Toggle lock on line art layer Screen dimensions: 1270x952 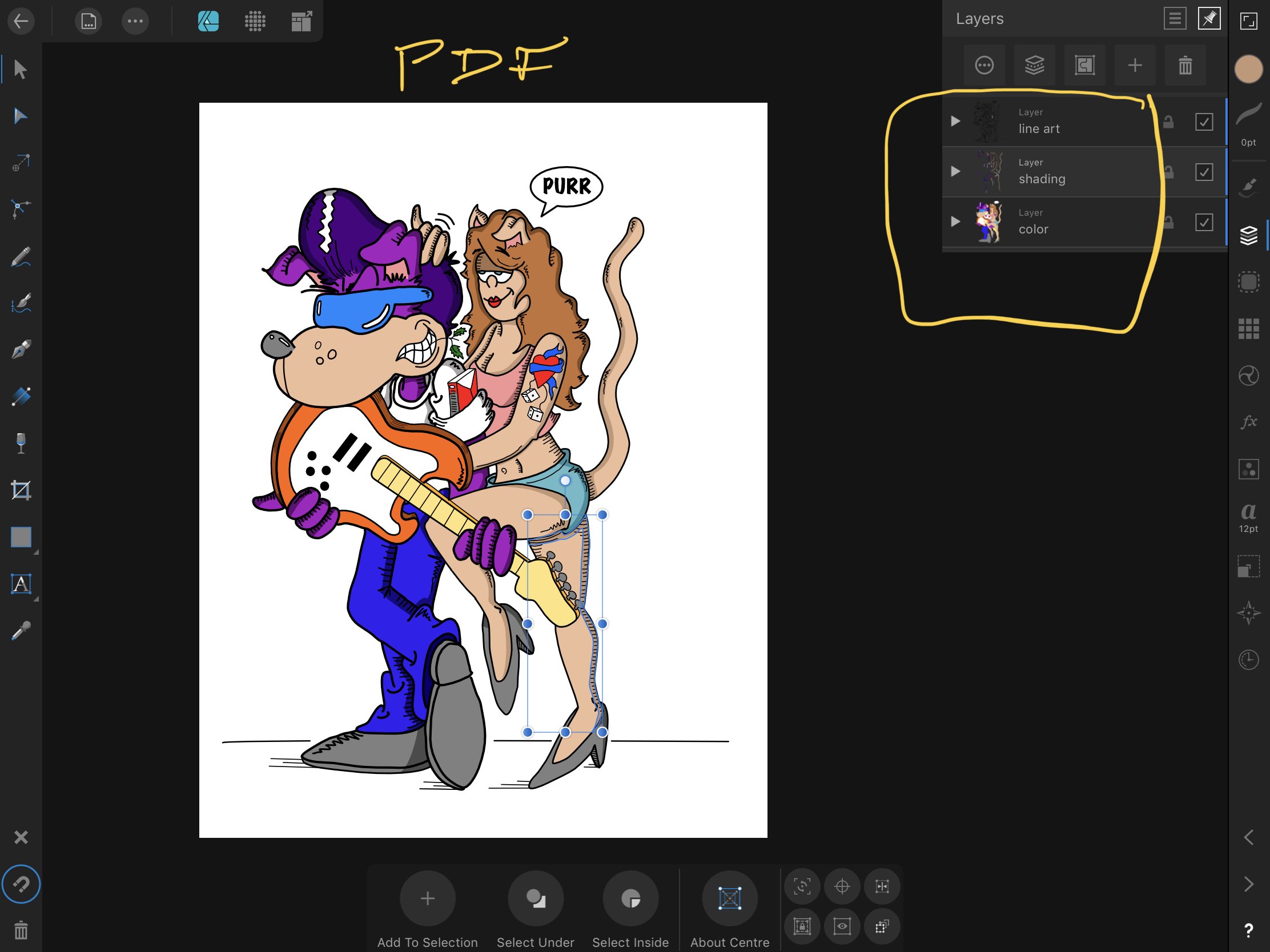coord(1168,122)
